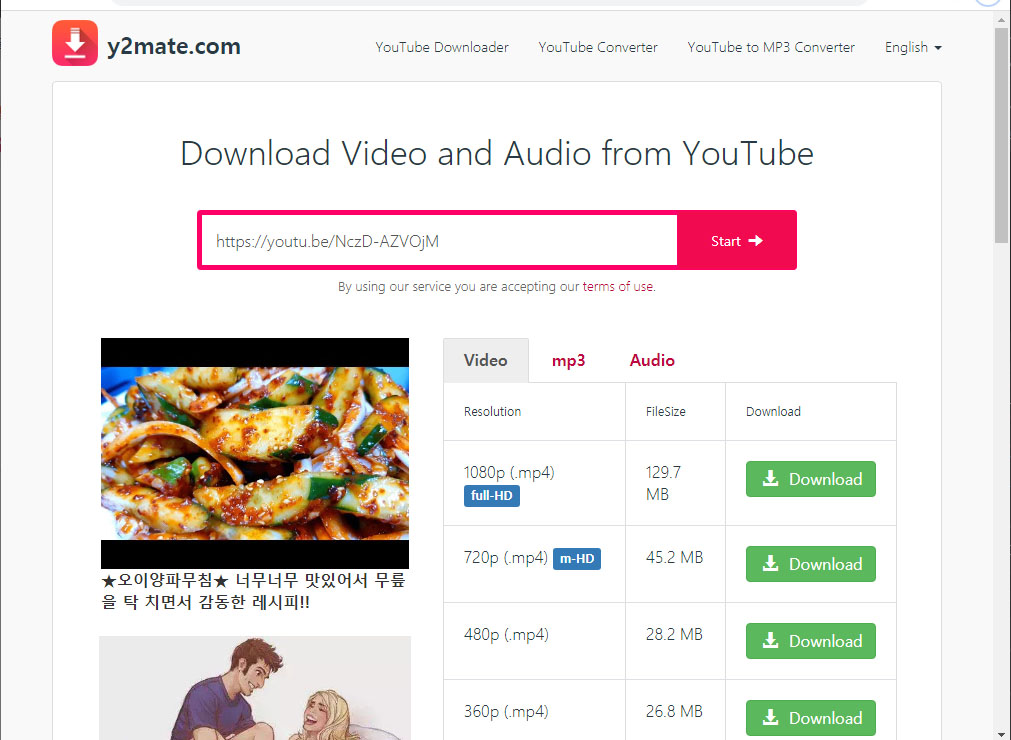Open the terms of use link
The image size is (1011, 740).
pos(618,286)
